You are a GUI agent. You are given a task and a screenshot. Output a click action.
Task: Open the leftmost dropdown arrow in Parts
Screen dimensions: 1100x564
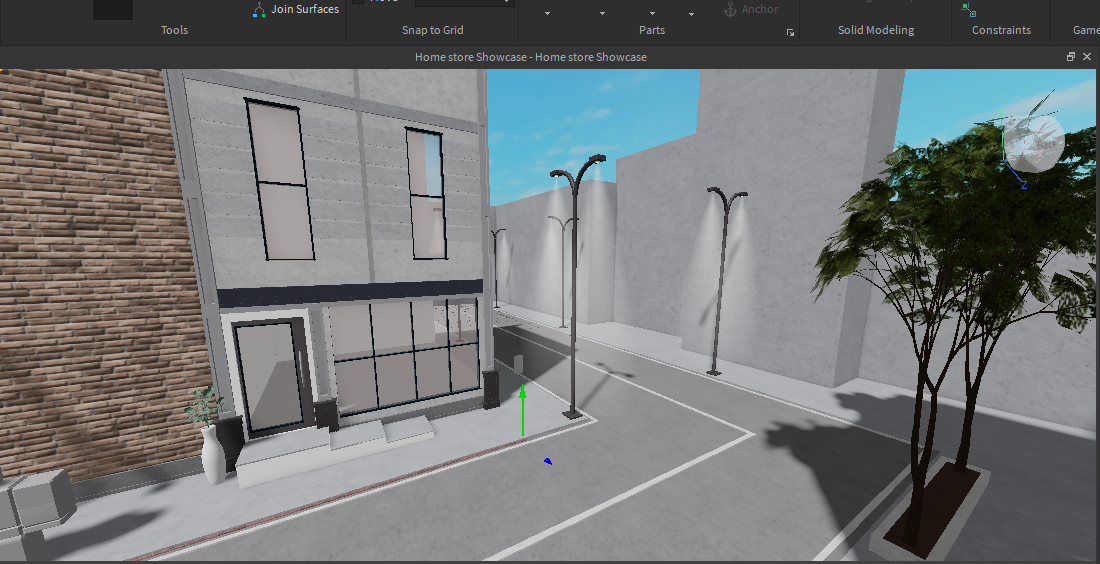[x=547, y=13]
